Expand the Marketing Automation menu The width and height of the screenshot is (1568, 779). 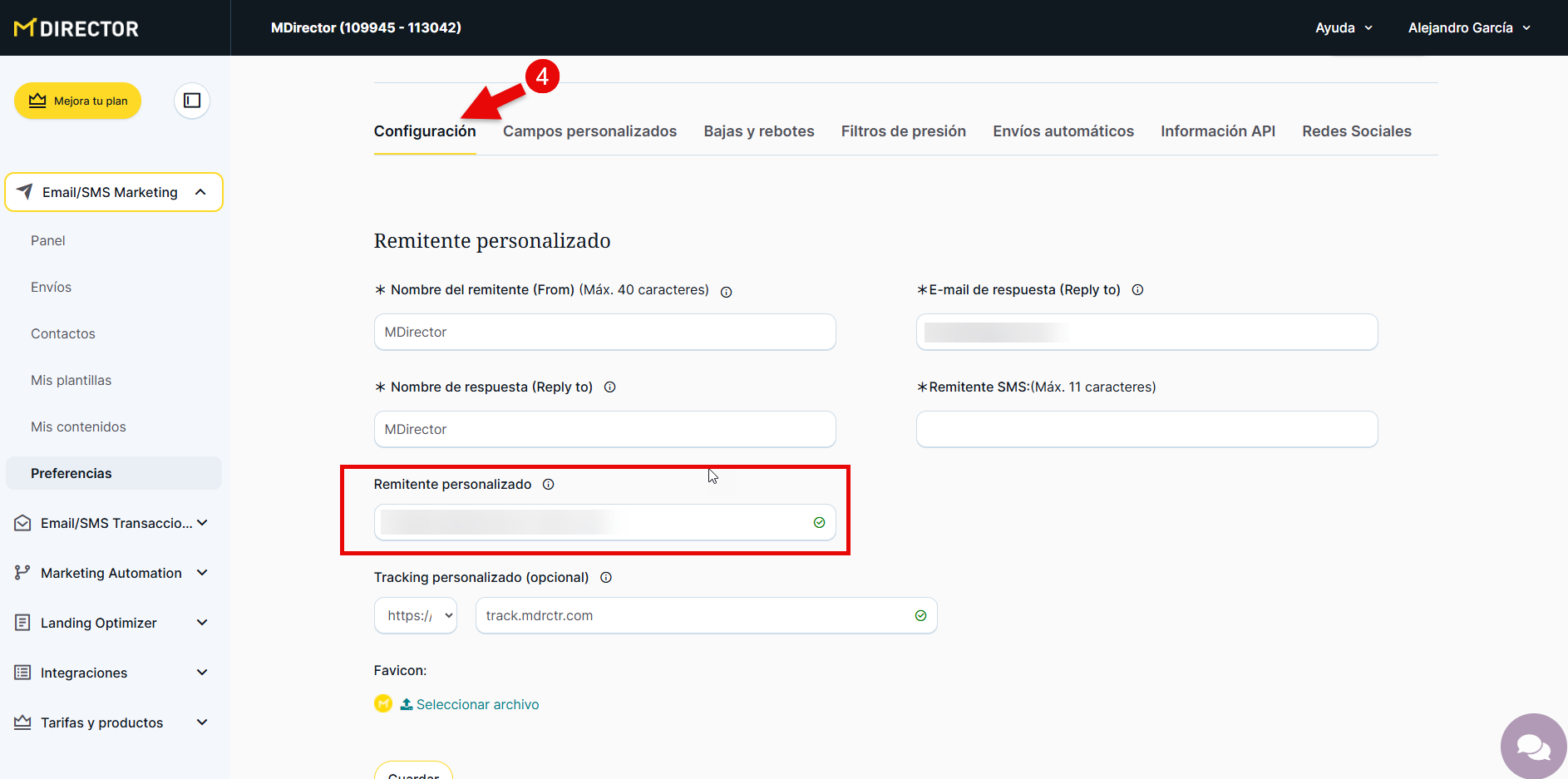(x=111, y=573)
